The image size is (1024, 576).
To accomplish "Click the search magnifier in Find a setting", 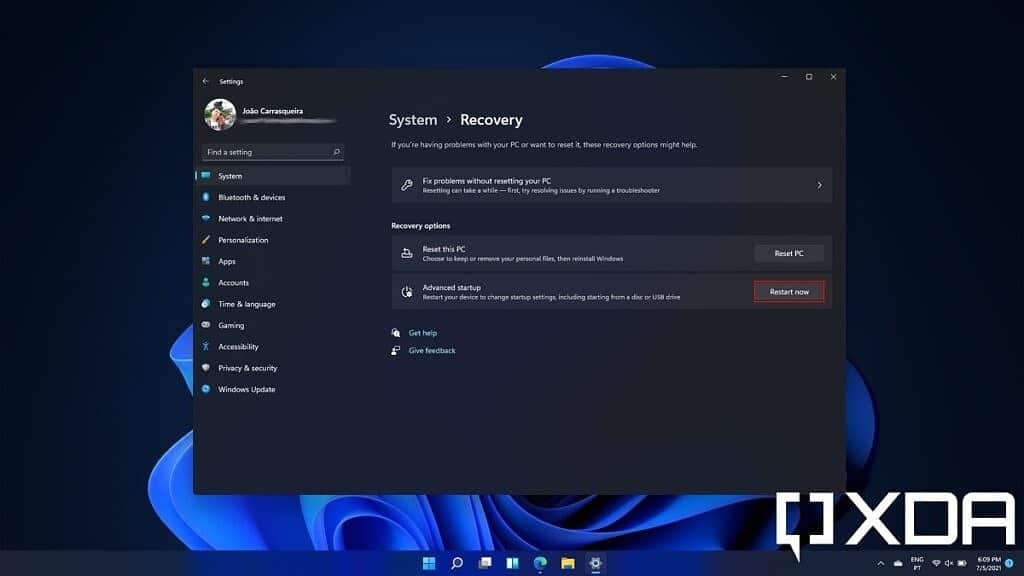I will coord(336,152).
